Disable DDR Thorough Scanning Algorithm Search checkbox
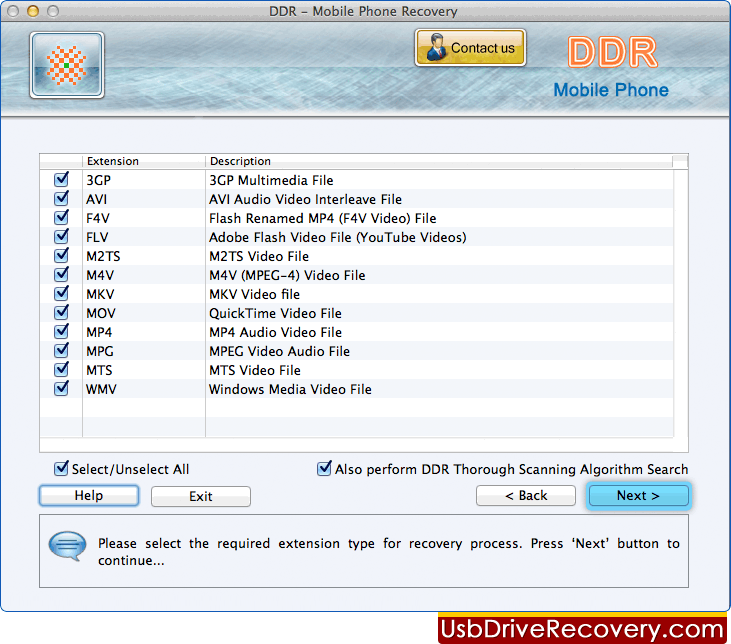731x644 pixels. 324,469
